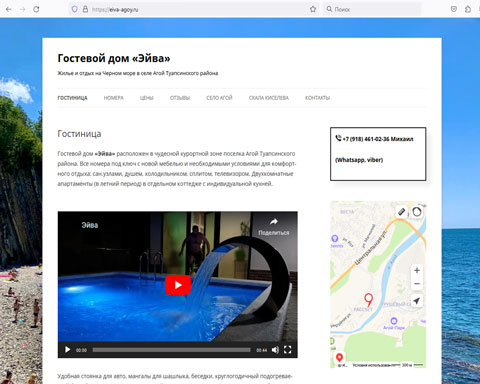
Task: Open the shield tracking protection icon
Action: tap(75, 9)
